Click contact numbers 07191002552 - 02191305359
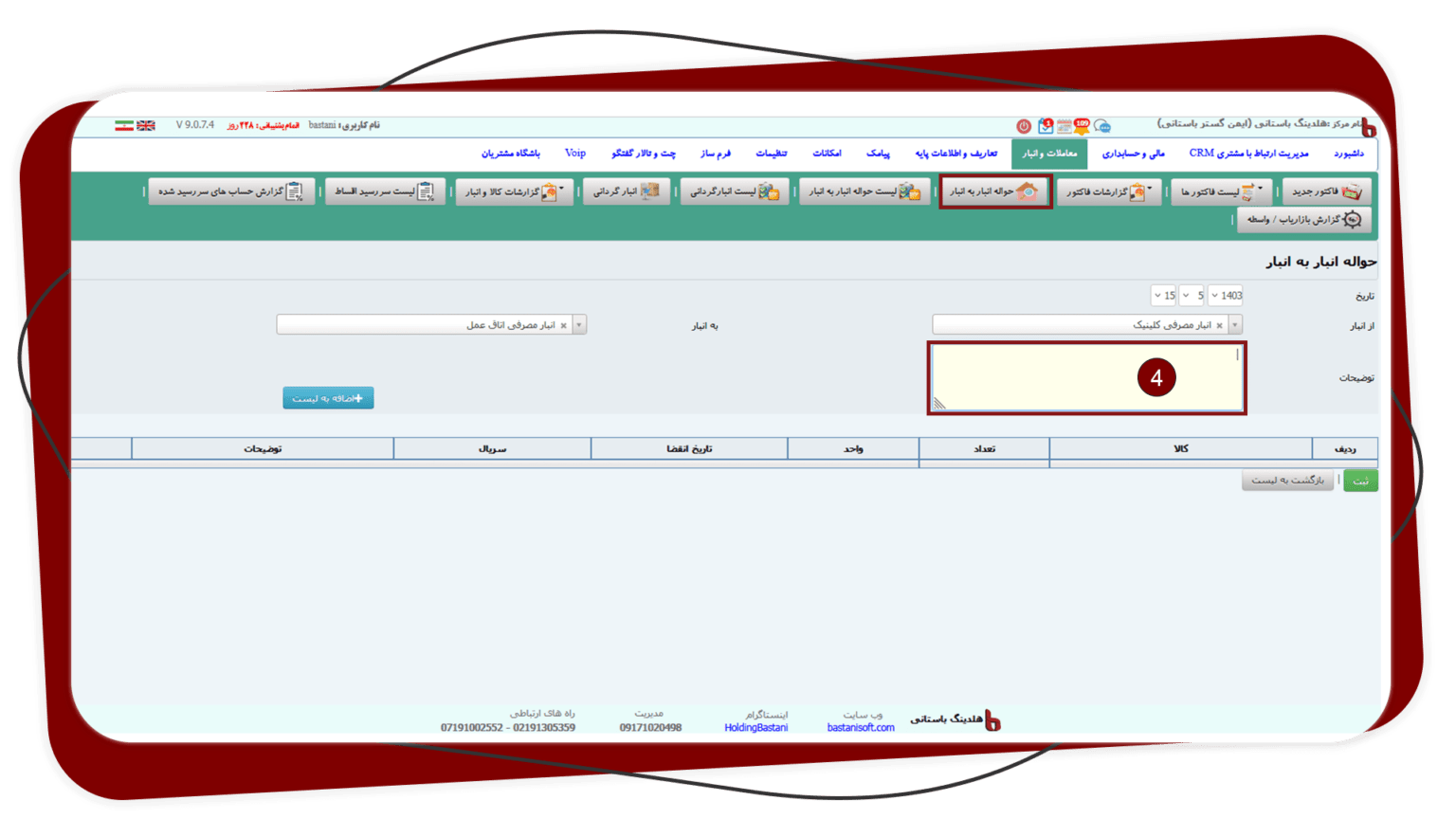Image resolution: width=1456 pixels, height=819 pixels. pyautogui.click(x=508, y=728)
